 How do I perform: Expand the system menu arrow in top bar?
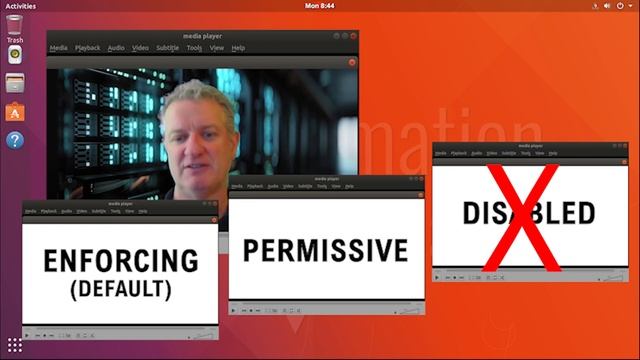click(x=631, y=6)
